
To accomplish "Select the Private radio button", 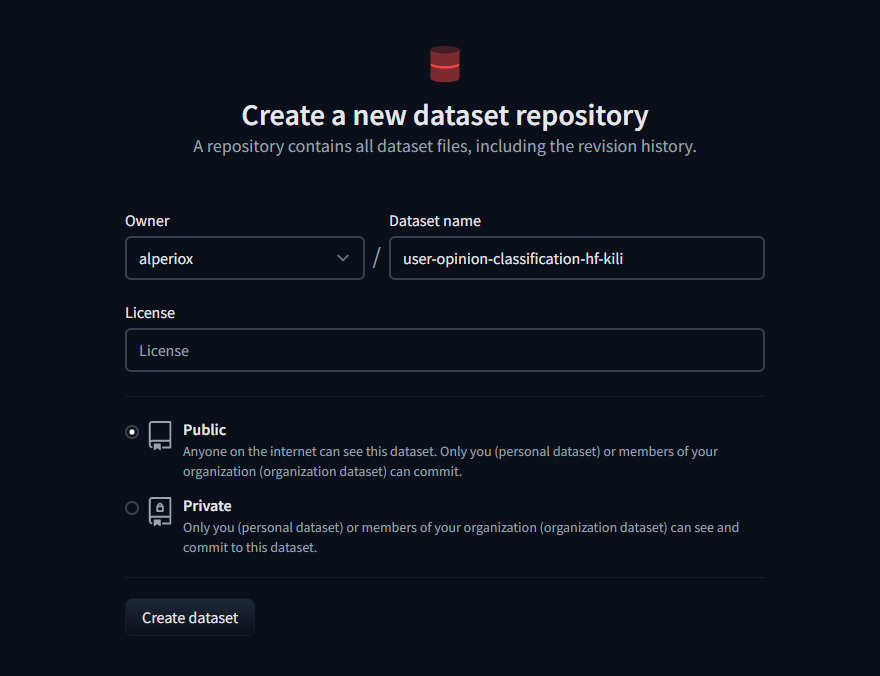I will (132, 508).
